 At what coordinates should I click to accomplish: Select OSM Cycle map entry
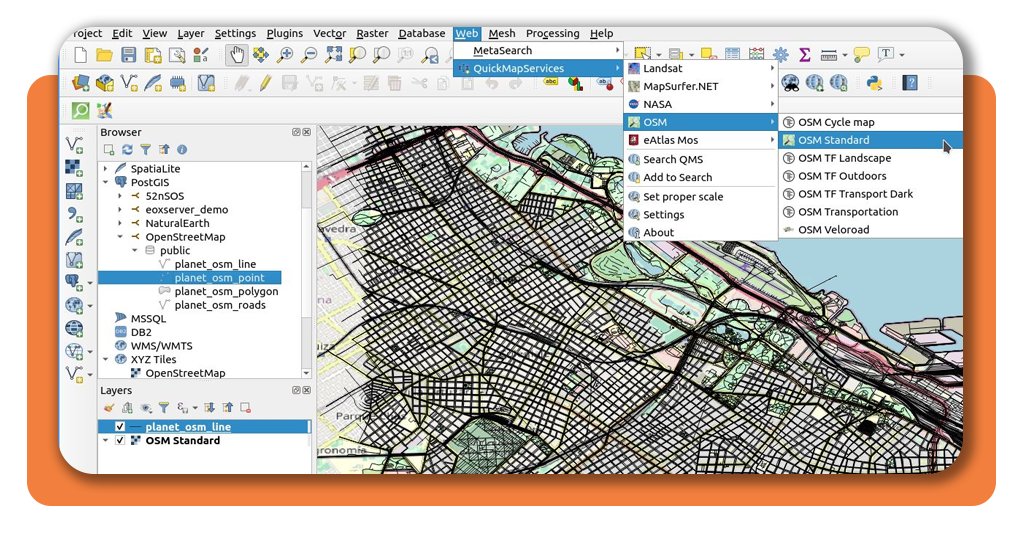pyautogui.click(x=870, y=122)
